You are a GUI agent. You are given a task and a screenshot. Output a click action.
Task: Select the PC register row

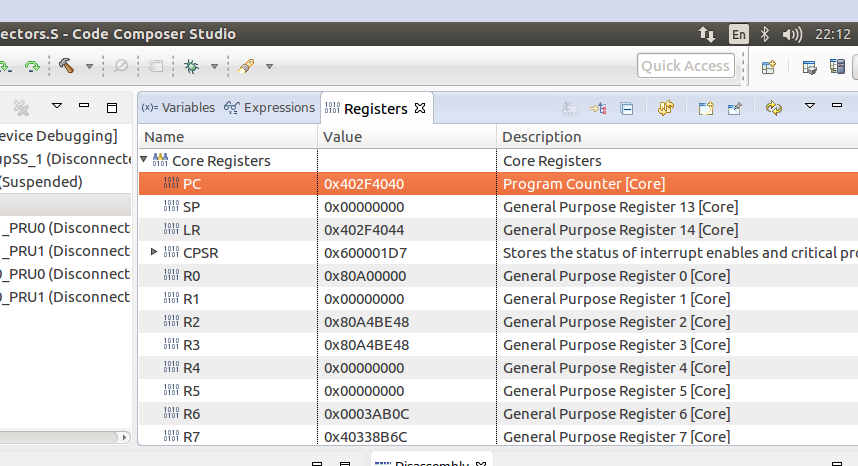(498, 184)
